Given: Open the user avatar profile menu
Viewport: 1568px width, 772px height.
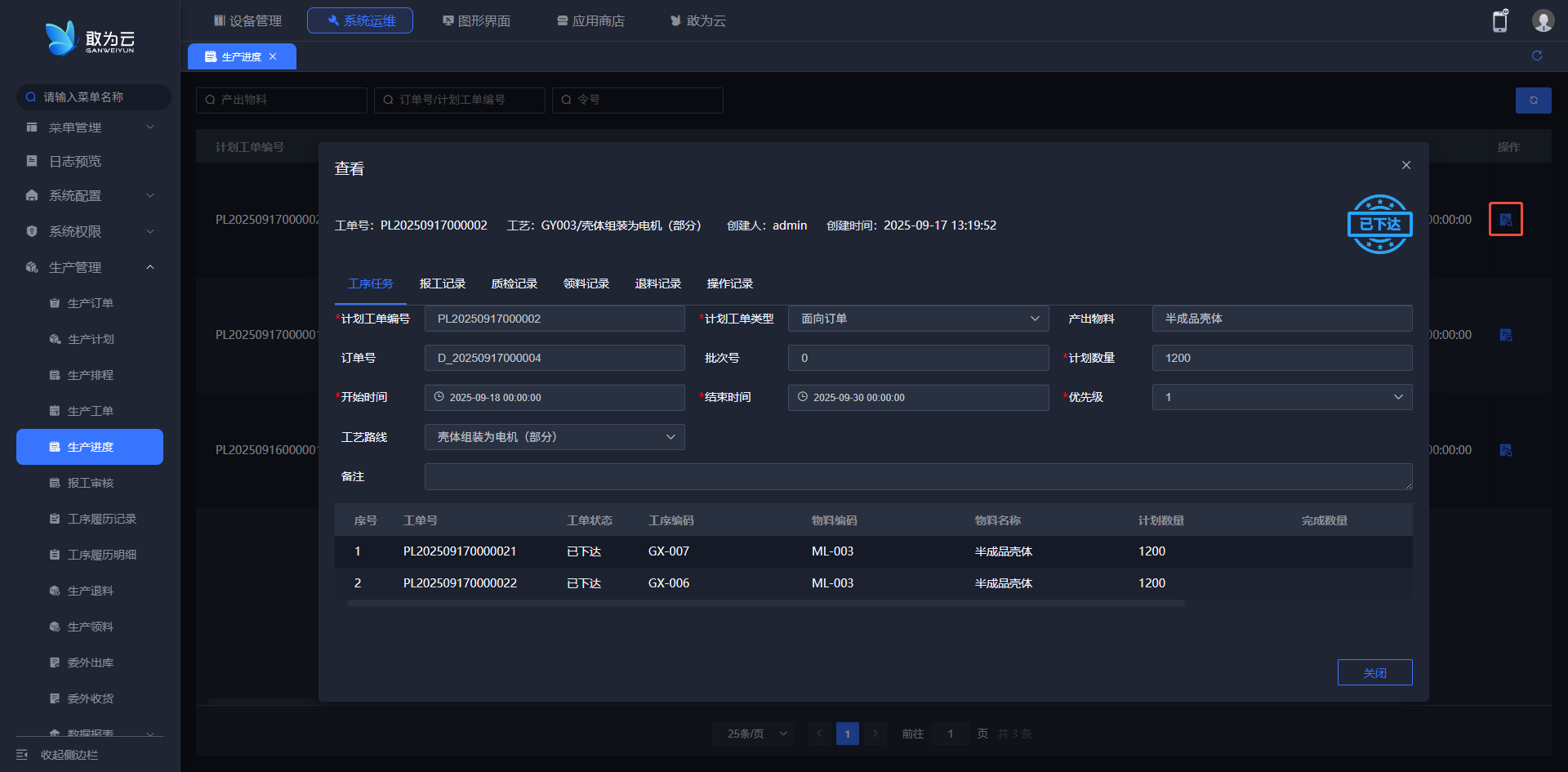Looking at the screenshot, I should (1543, 21).
